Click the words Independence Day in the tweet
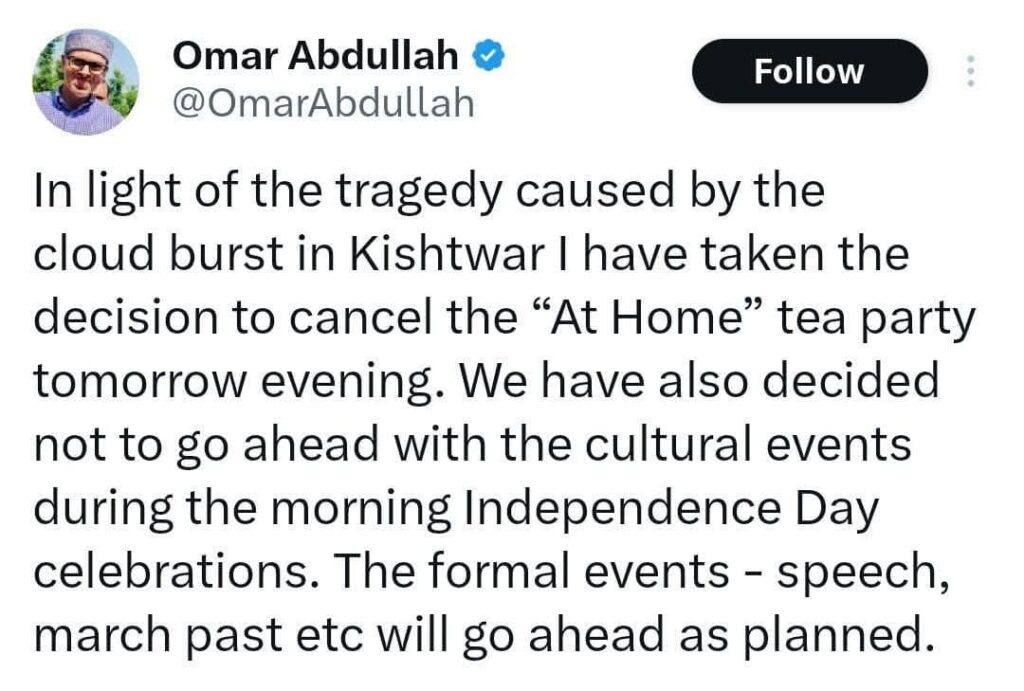Viewport: 1024px width, 691px height. click(670, 508)
